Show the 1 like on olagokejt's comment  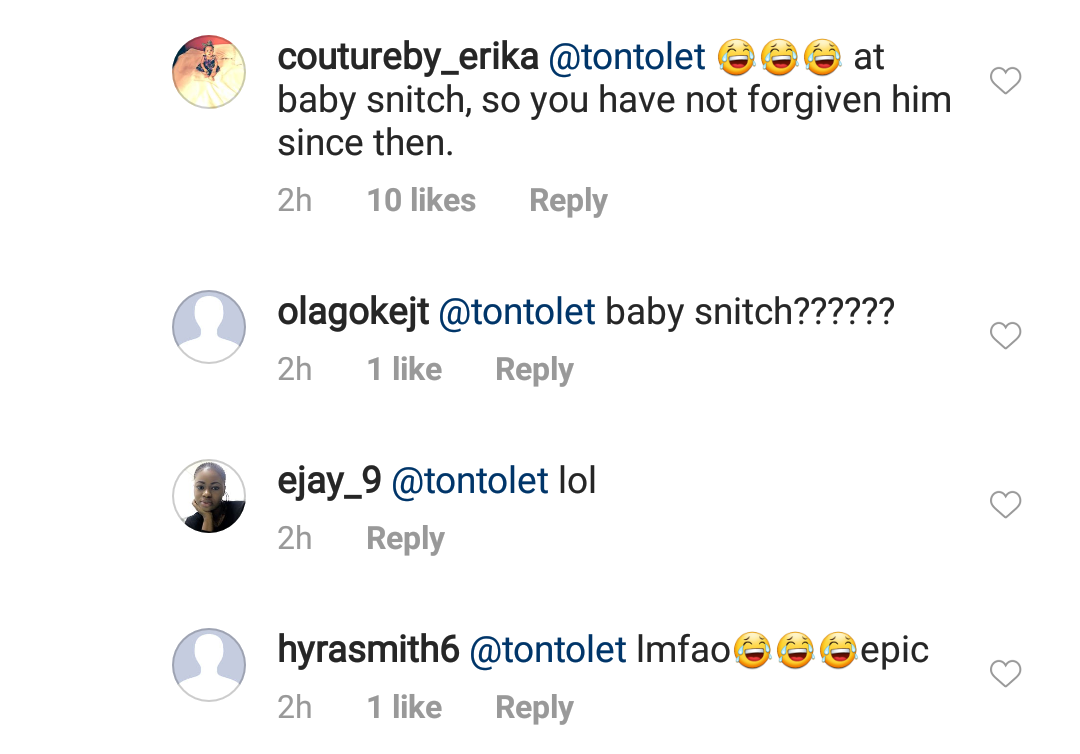(404, 370)
